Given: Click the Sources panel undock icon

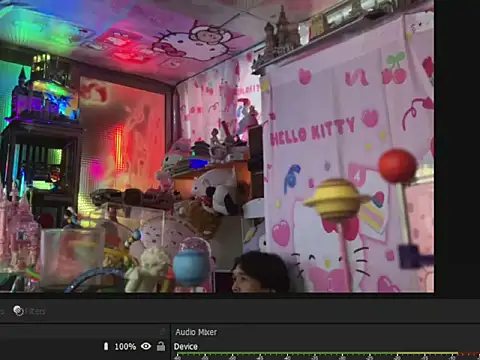Looking at the screenshot, I should click(162, 331).
